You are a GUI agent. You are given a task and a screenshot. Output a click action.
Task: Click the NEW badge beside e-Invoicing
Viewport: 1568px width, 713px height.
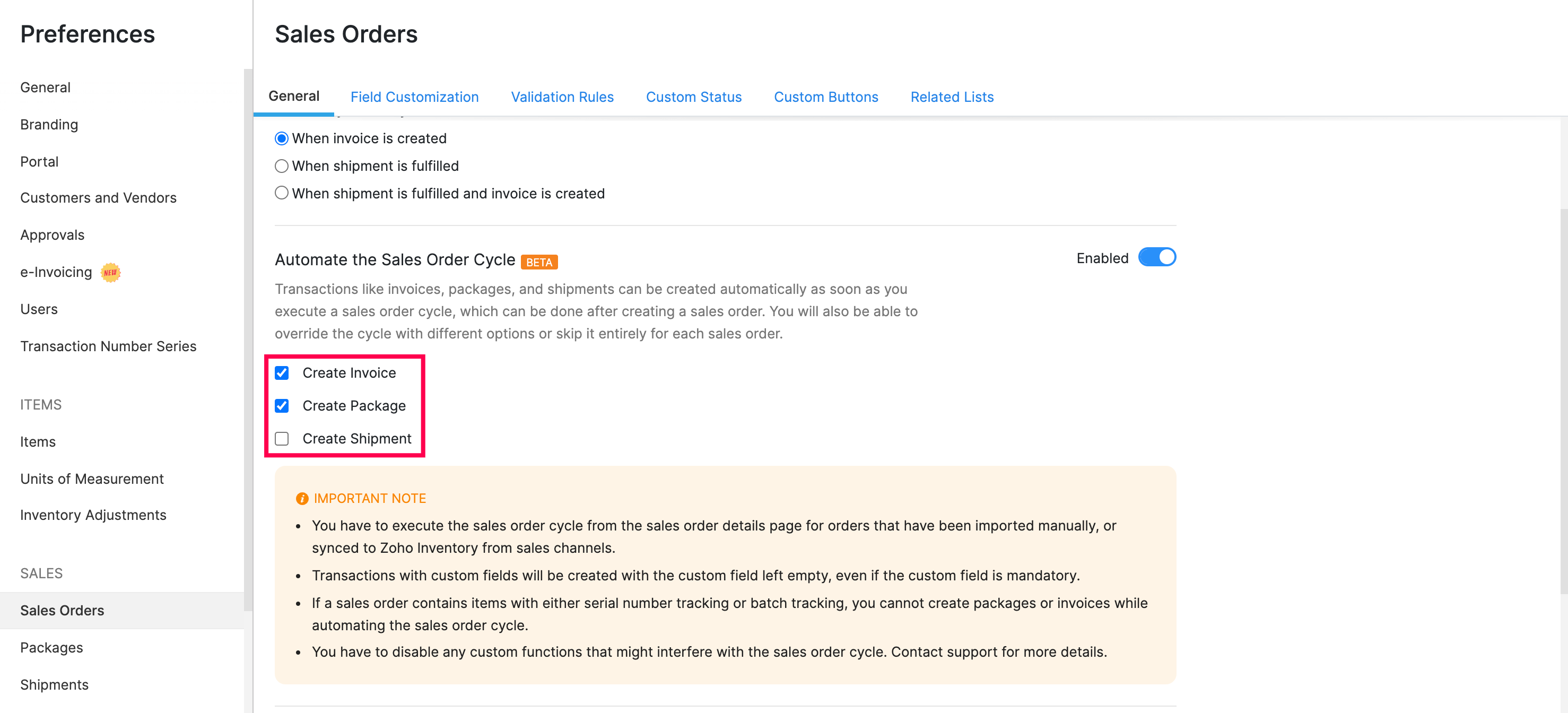click(x=110, y=272)
